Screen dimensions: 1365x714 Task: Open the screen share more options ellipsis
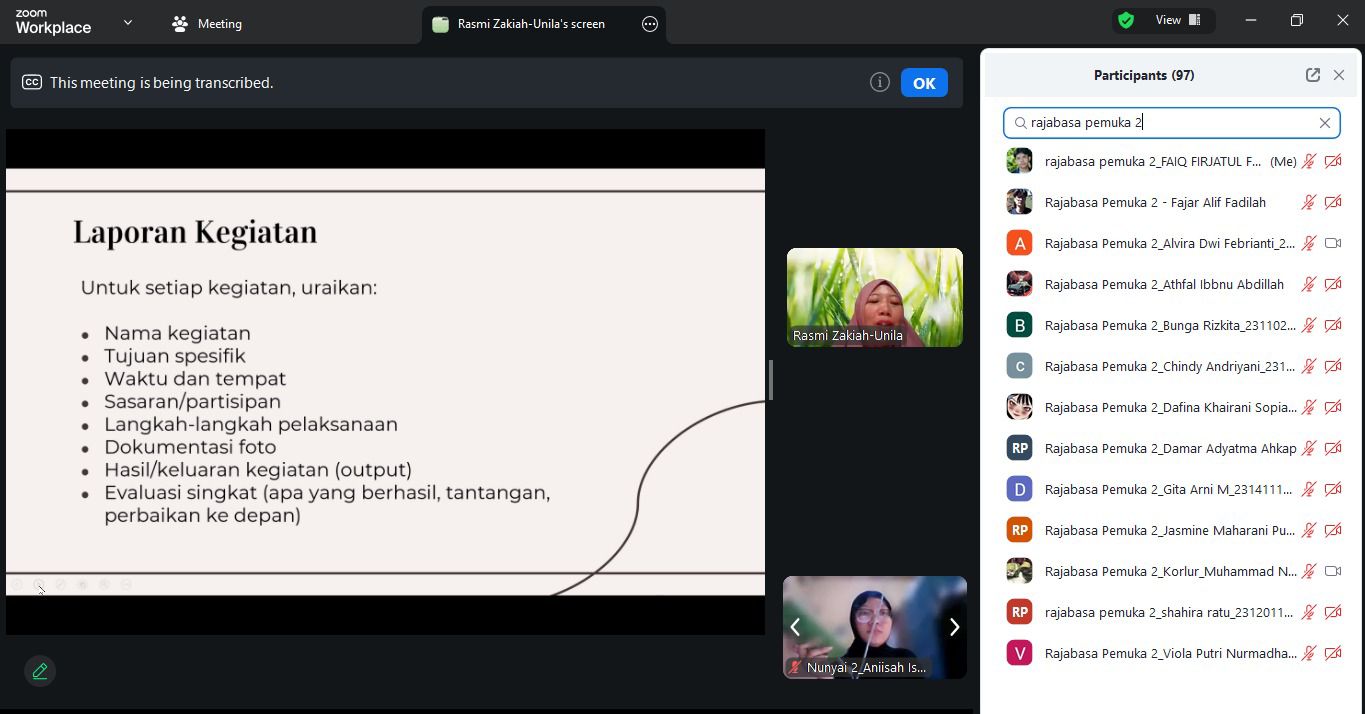pos(650,24)
